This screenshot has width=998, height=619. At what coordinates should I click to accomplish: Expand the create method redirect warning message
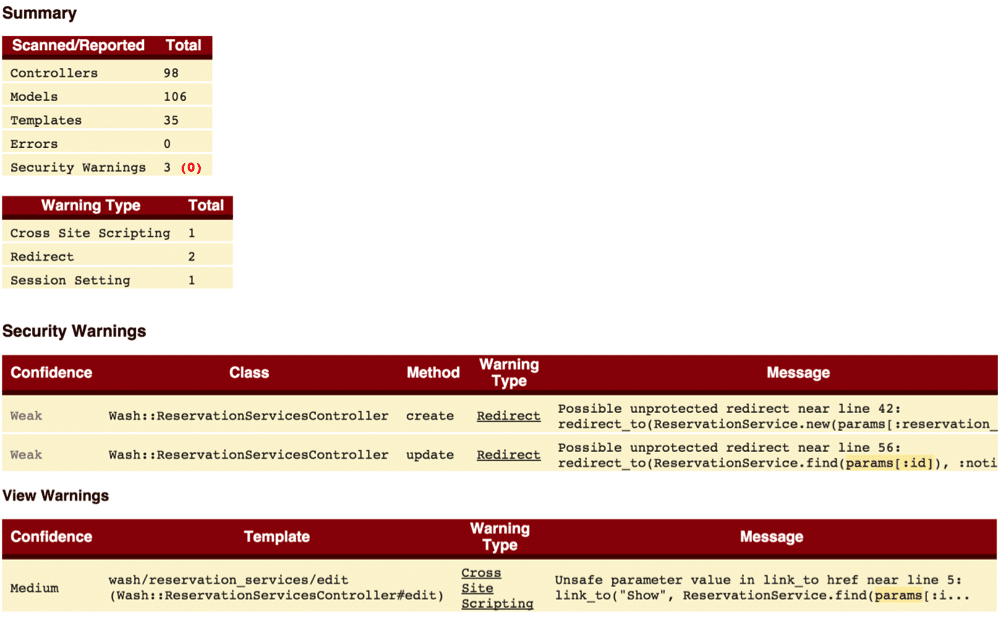[x=776, y=416]
